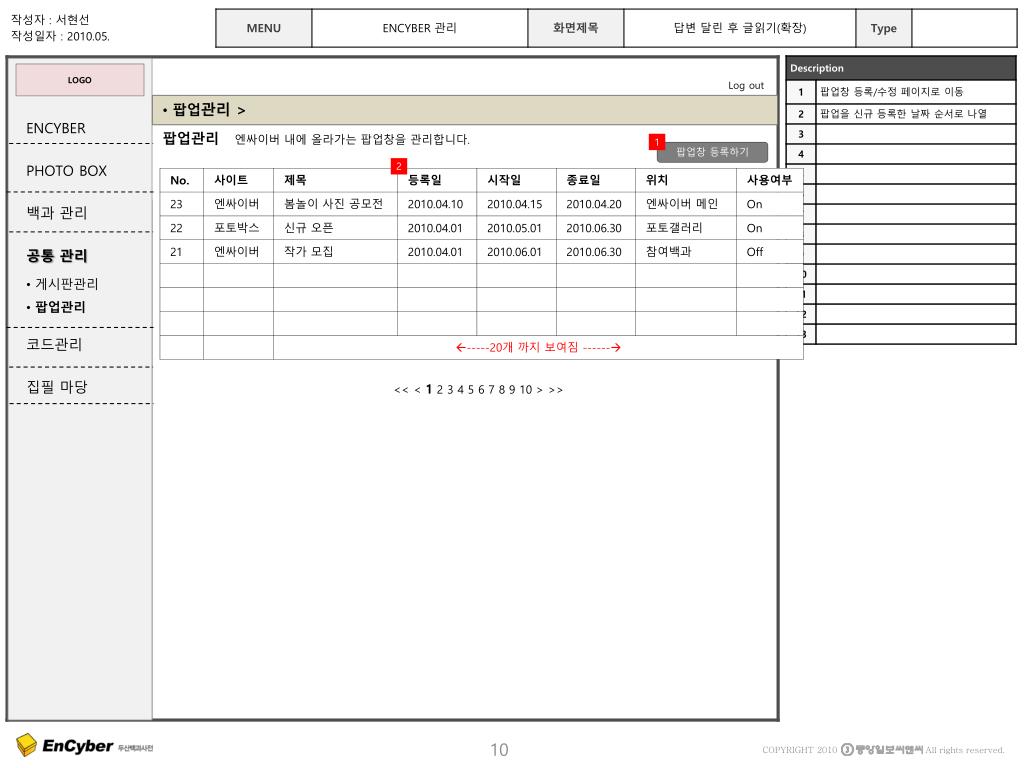Click 포토박스 site cell in row 22
1024x768 pixels.
pyautogui.click(x=236, y=228)
